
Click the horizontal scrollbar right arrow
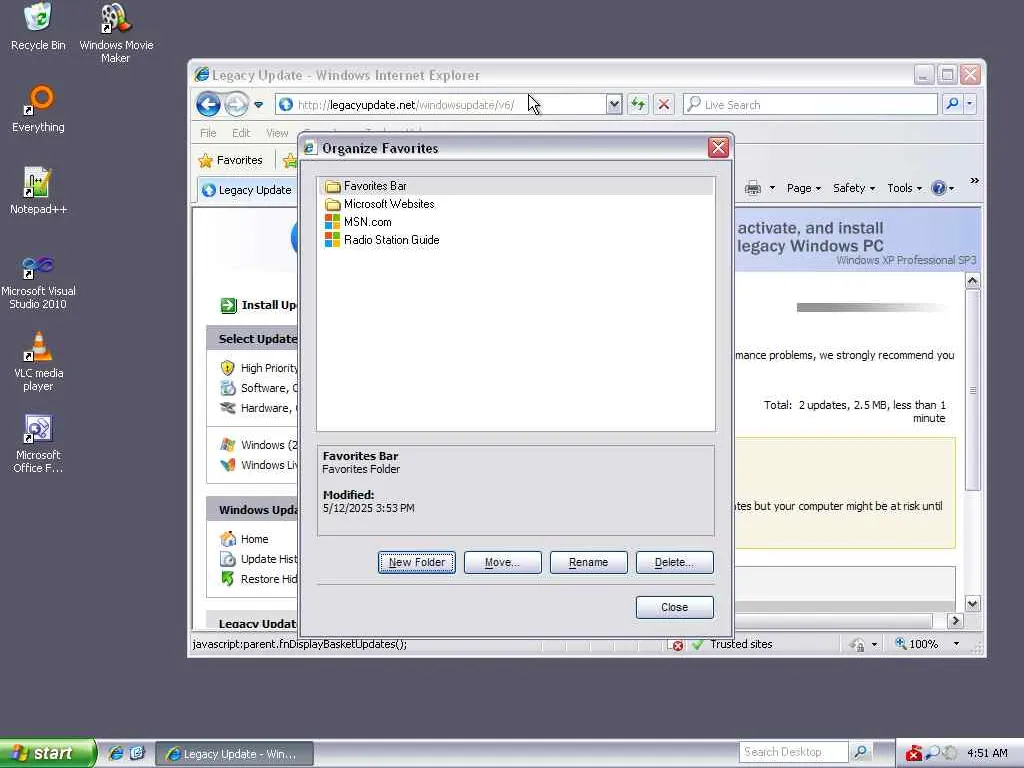(x=955, y=620)
